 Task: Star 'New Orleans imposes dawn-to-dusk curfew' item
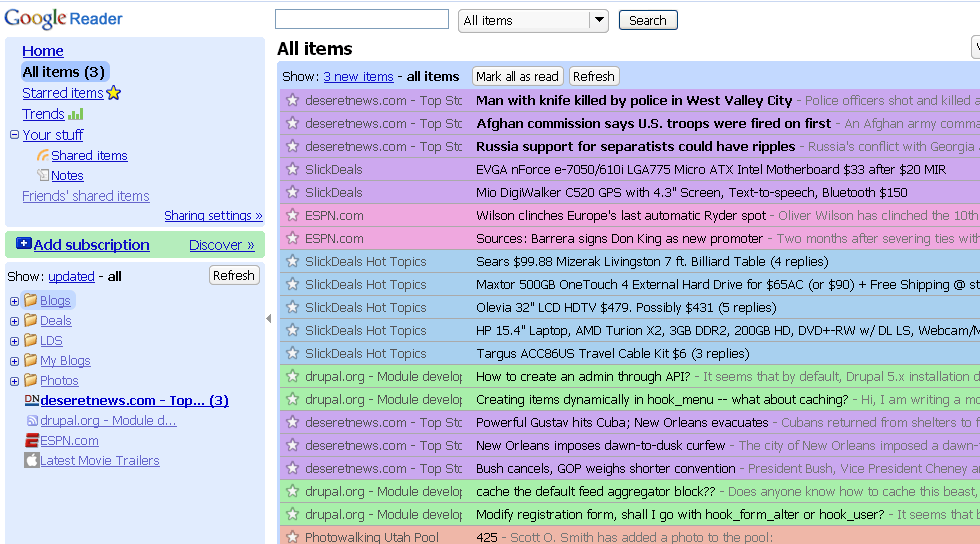tap(292, 445)
